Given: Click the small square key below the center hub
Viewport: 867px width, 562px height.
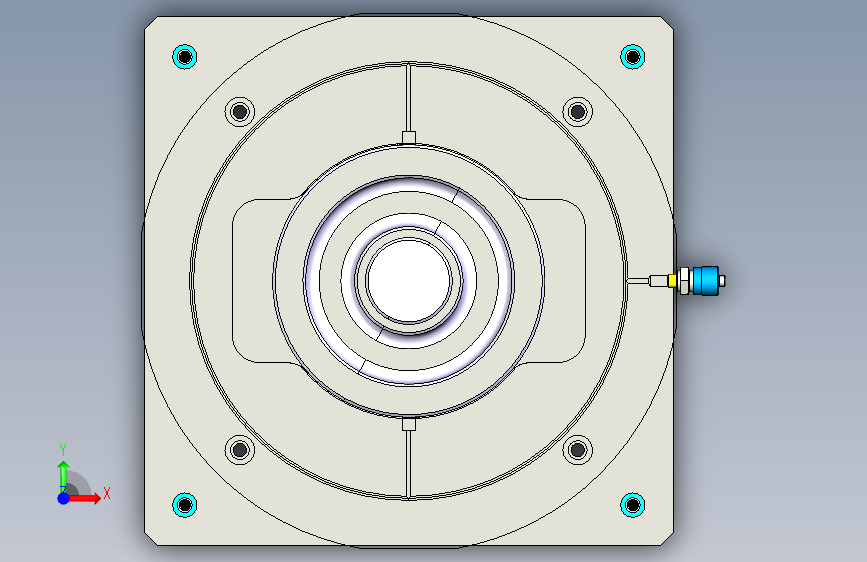Looking at the screenshot, I should (409, 424).
